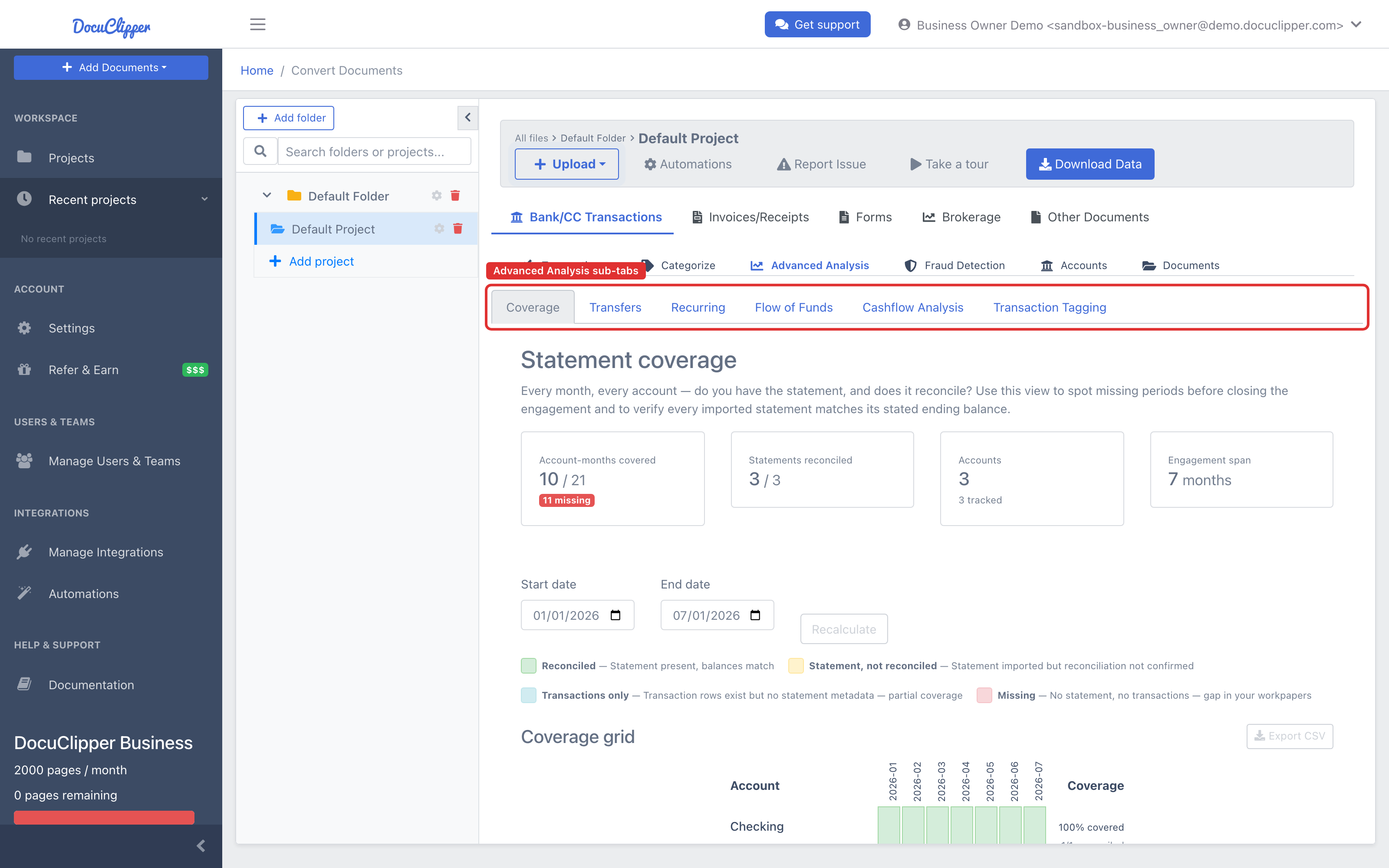1389x868 pixels.
Task: Click the Export CSV button
Action: [1290, 736]
